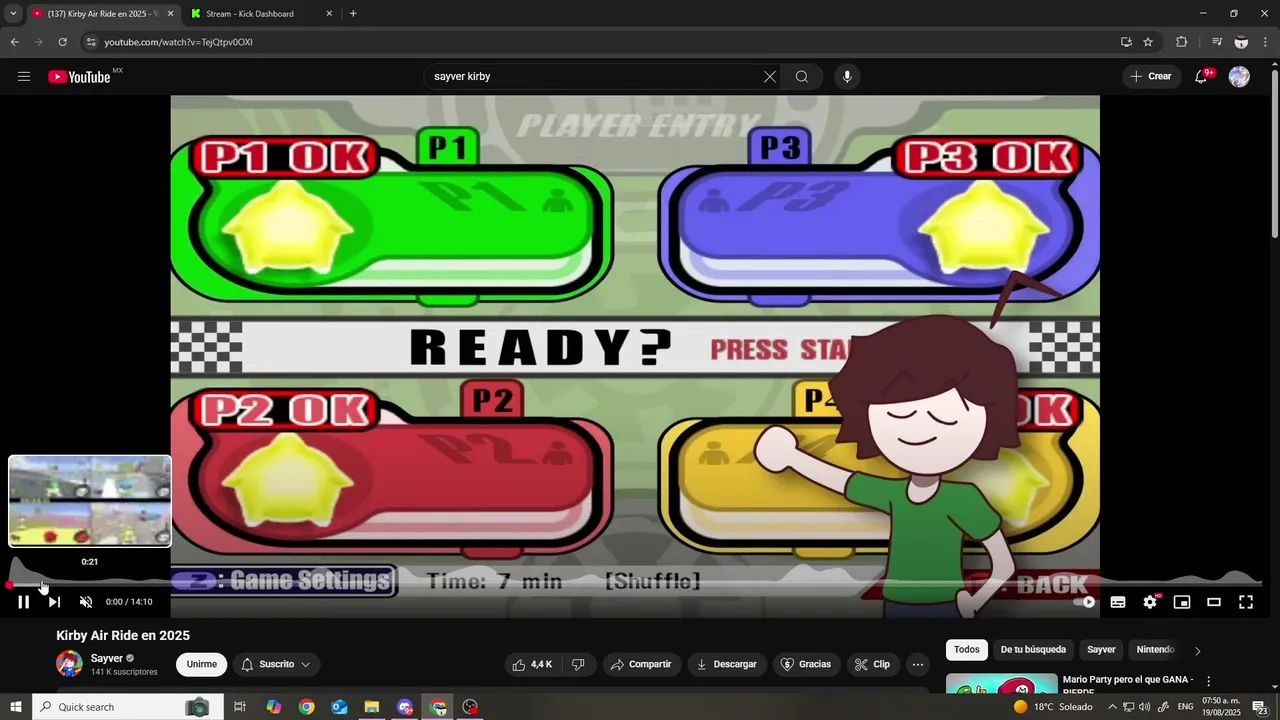Open options for Mario Party video
Screen dimensions: 1280x720
click(x=1208, y=682)
